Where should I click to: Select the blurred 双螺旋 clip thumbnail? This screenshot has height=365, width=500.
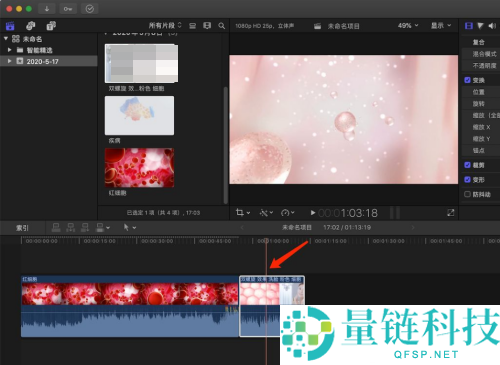(x=141, y=63)
